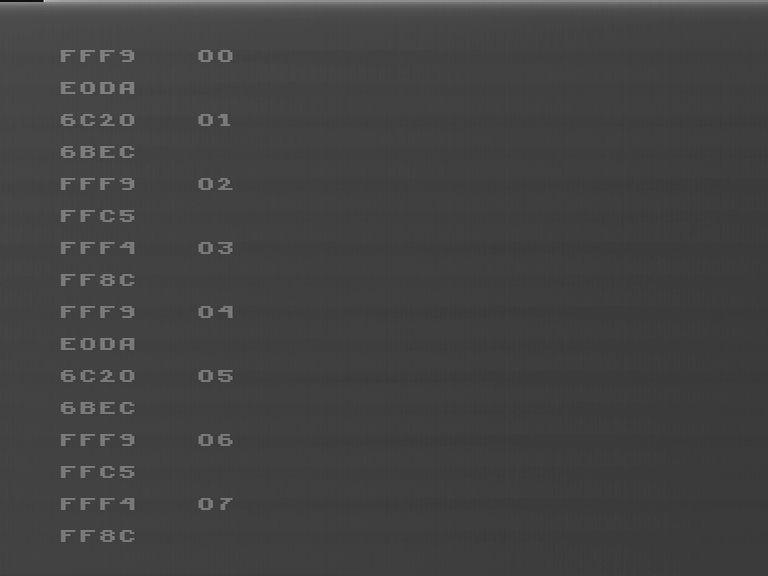Click the index label 04
Screen dimensions: 768x576
point(216,312)
